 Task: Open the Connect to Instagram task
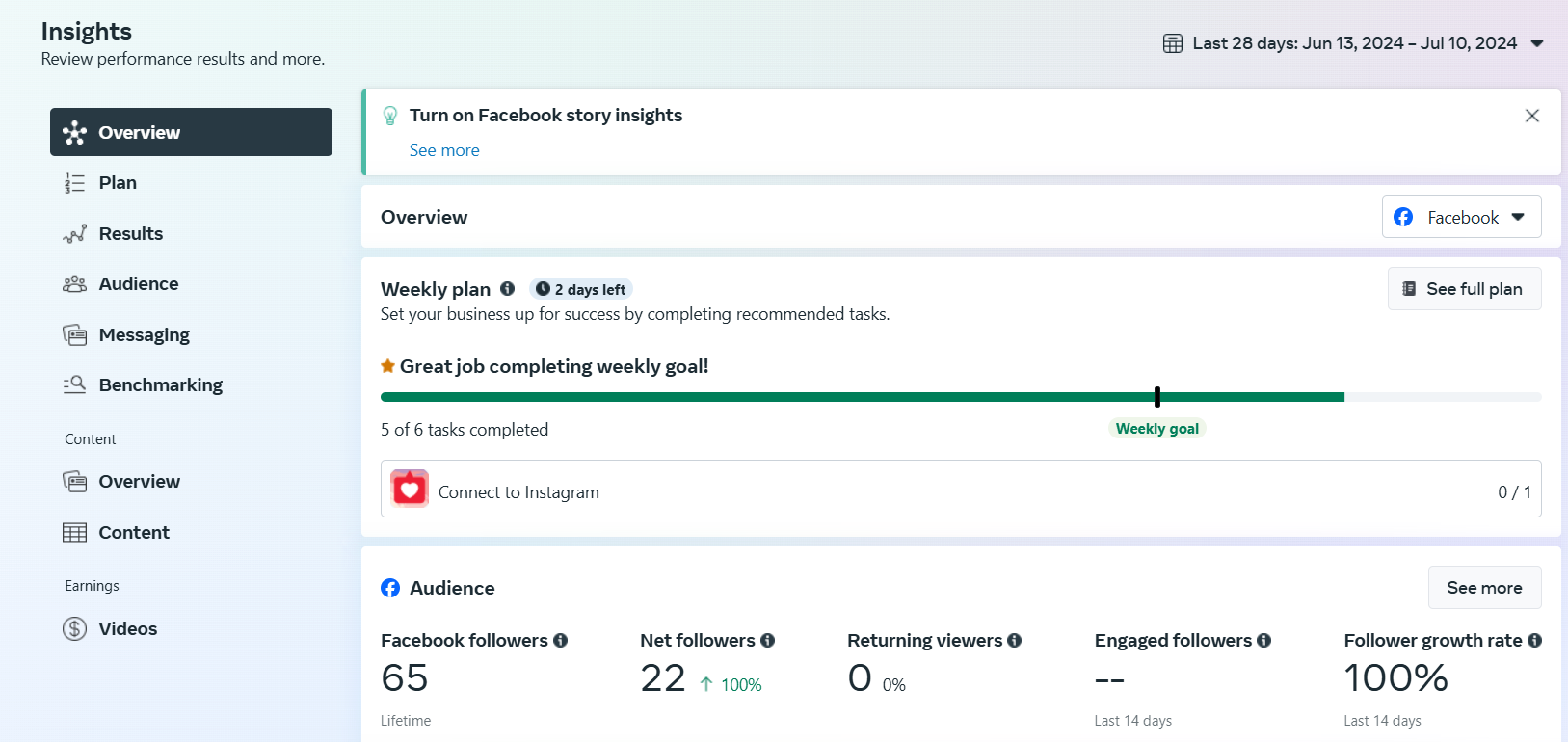click(961, 489)
